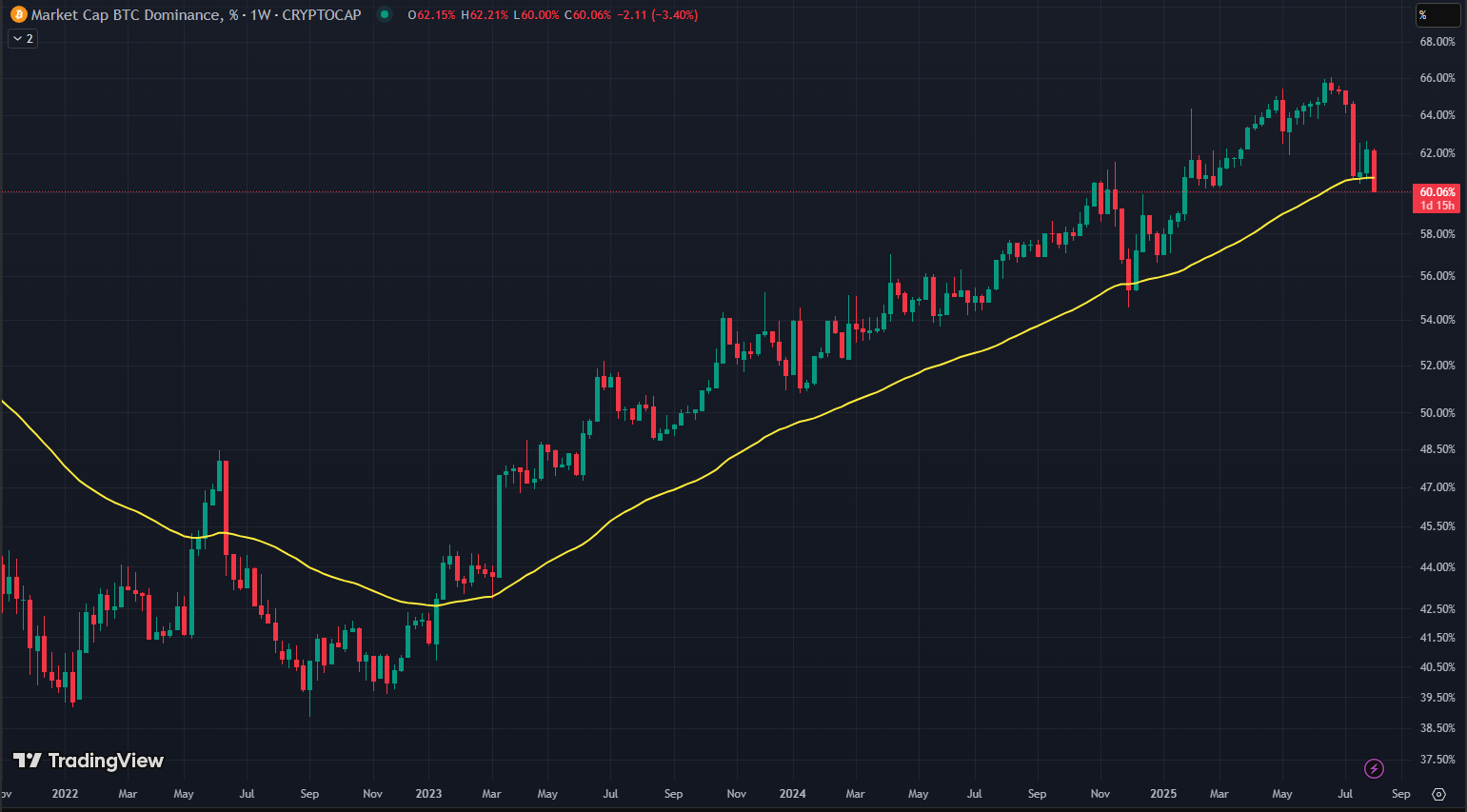
Task: Click the low value L60.00%
Action: (536, 15)
